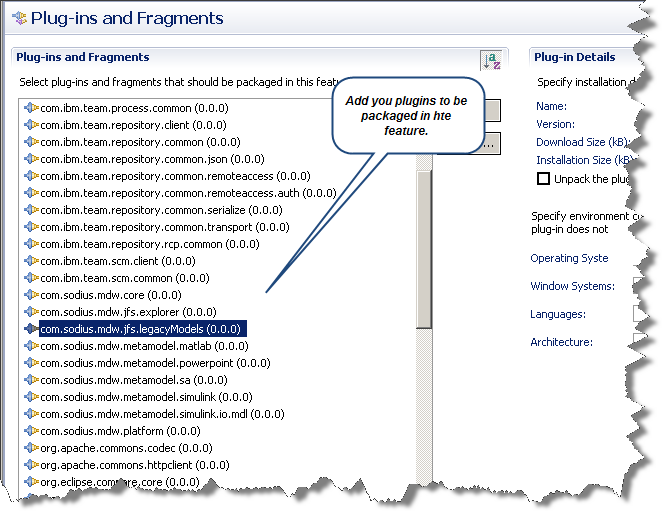Select highlighted com.sodius.mdw.jfs.legacyModels entry
This screenshot has width=662, height=511.
pyautogui.click(x=143, y=329)
